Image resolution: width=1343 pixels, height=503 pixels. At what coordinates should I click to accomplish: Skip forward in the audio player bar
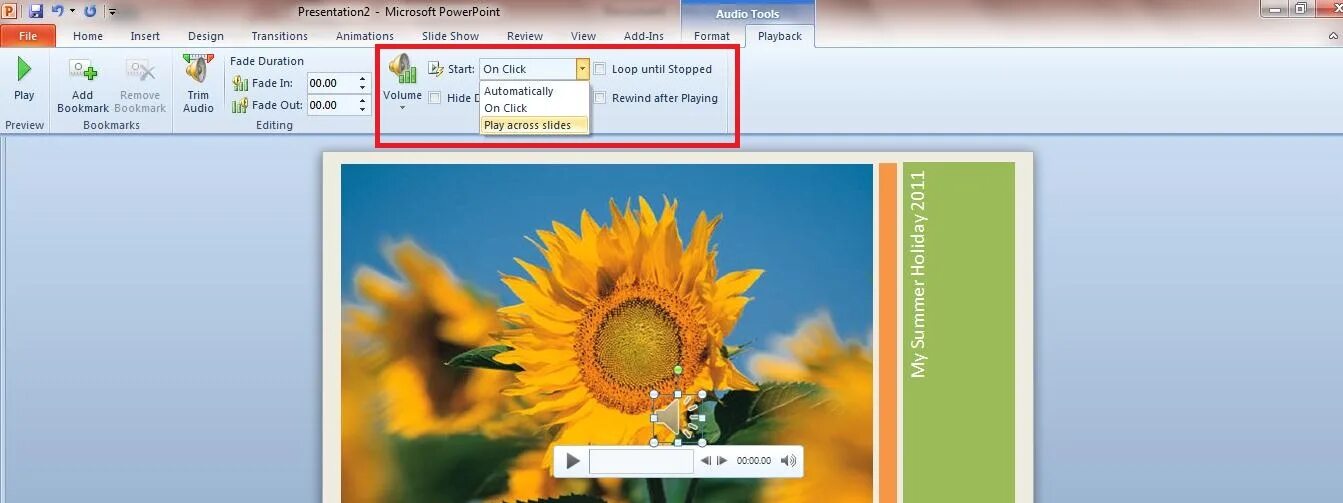[x=721, y=461]
